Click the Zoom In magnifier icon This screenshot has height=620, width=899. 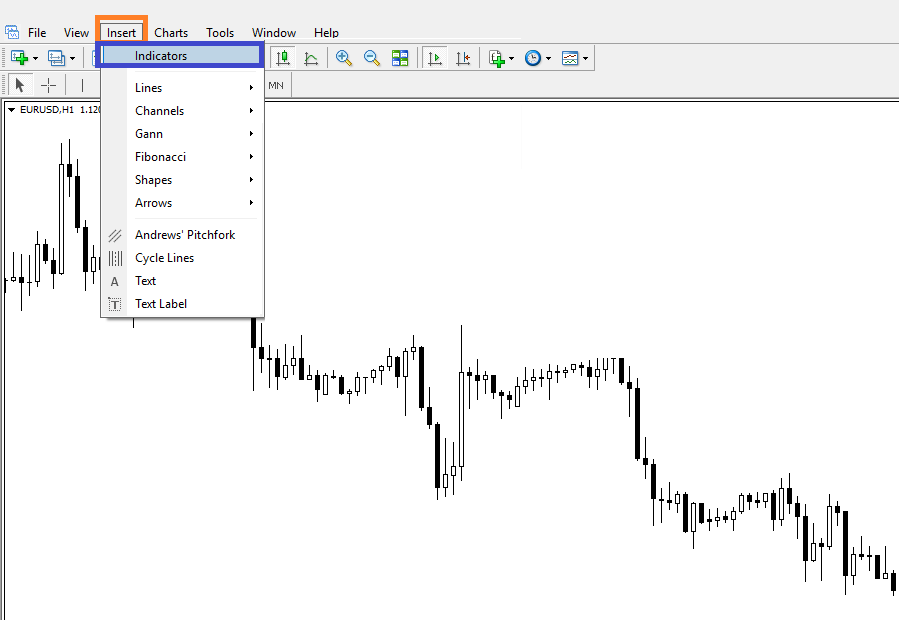click(x=344, y=58)
